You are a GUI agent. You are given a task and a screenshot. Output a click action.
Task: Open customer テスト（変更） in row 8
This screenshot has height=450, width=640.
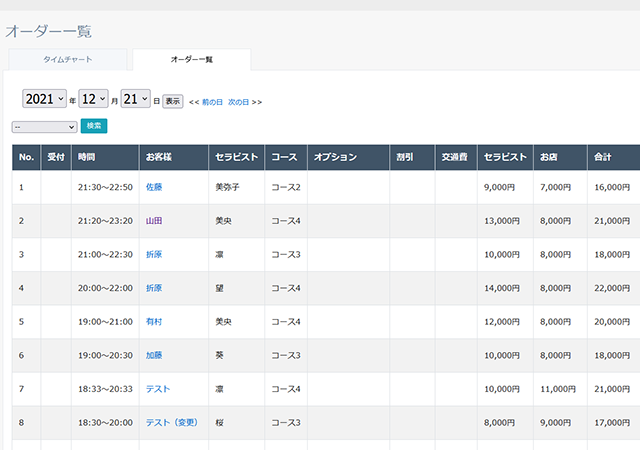point(172,423)
